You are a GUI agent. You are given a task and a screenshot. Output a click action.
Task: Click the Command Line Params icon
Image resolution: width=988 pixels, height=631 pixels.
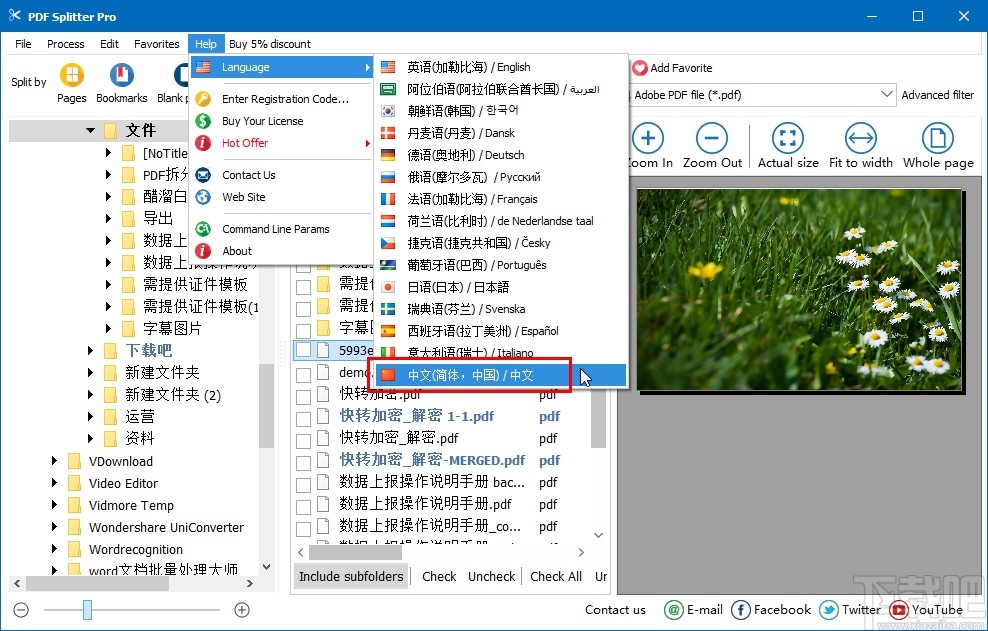pos(203,229)
